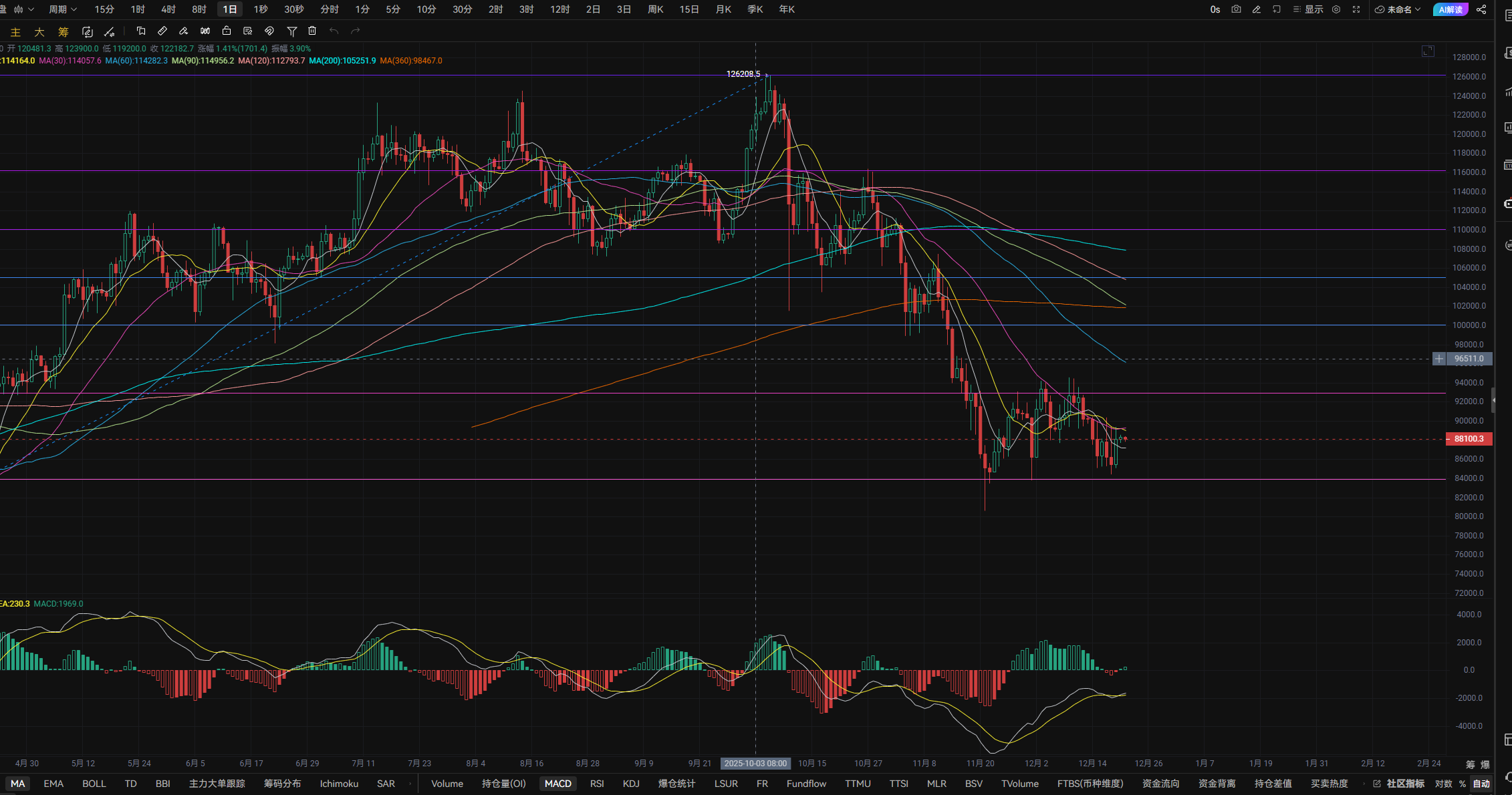Image resolution: width=1512 pixels, height=795 pixels.
Task: Click the drawing lock icon
Action: coord(227,31)
